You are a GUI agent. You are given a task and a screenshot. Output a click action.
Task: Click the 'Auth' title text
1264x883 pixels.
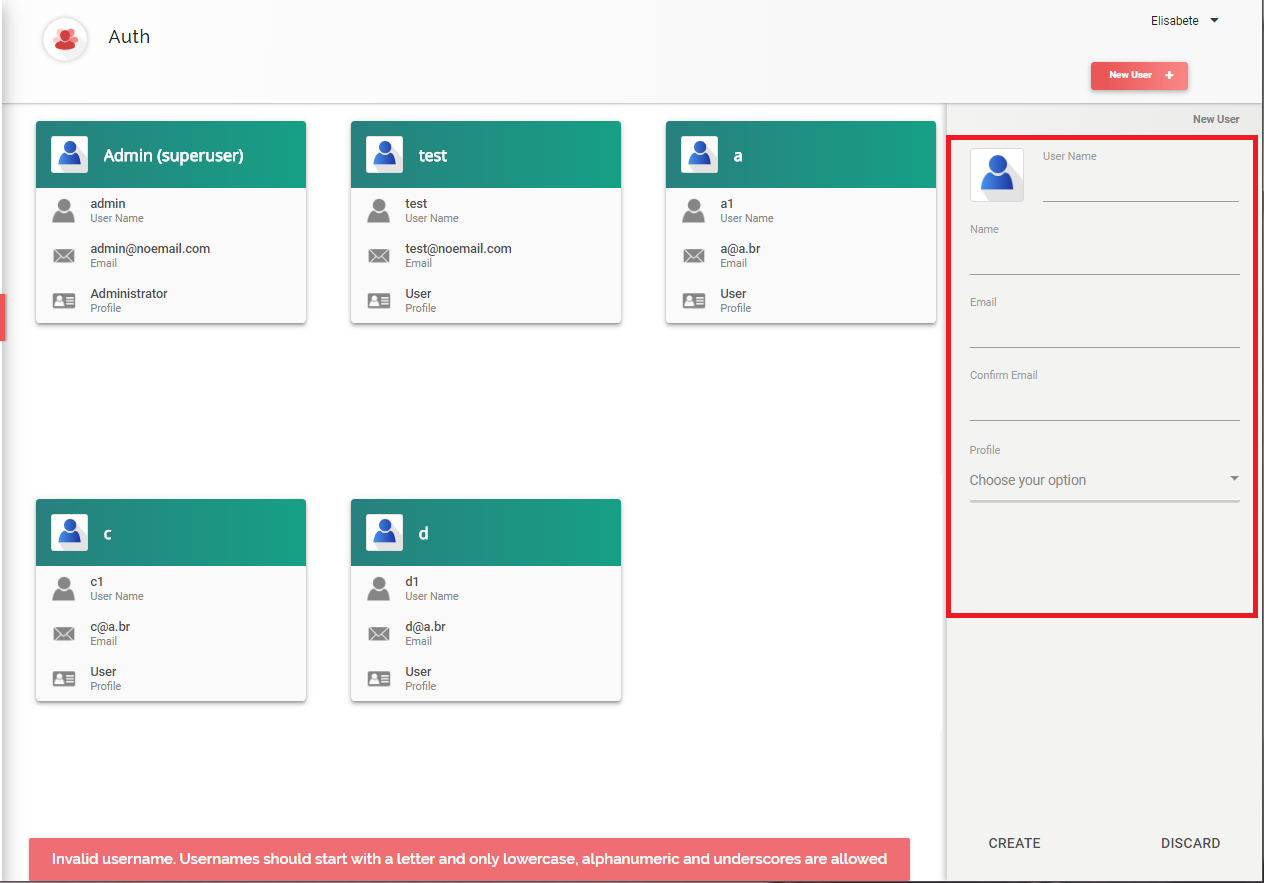129,37
